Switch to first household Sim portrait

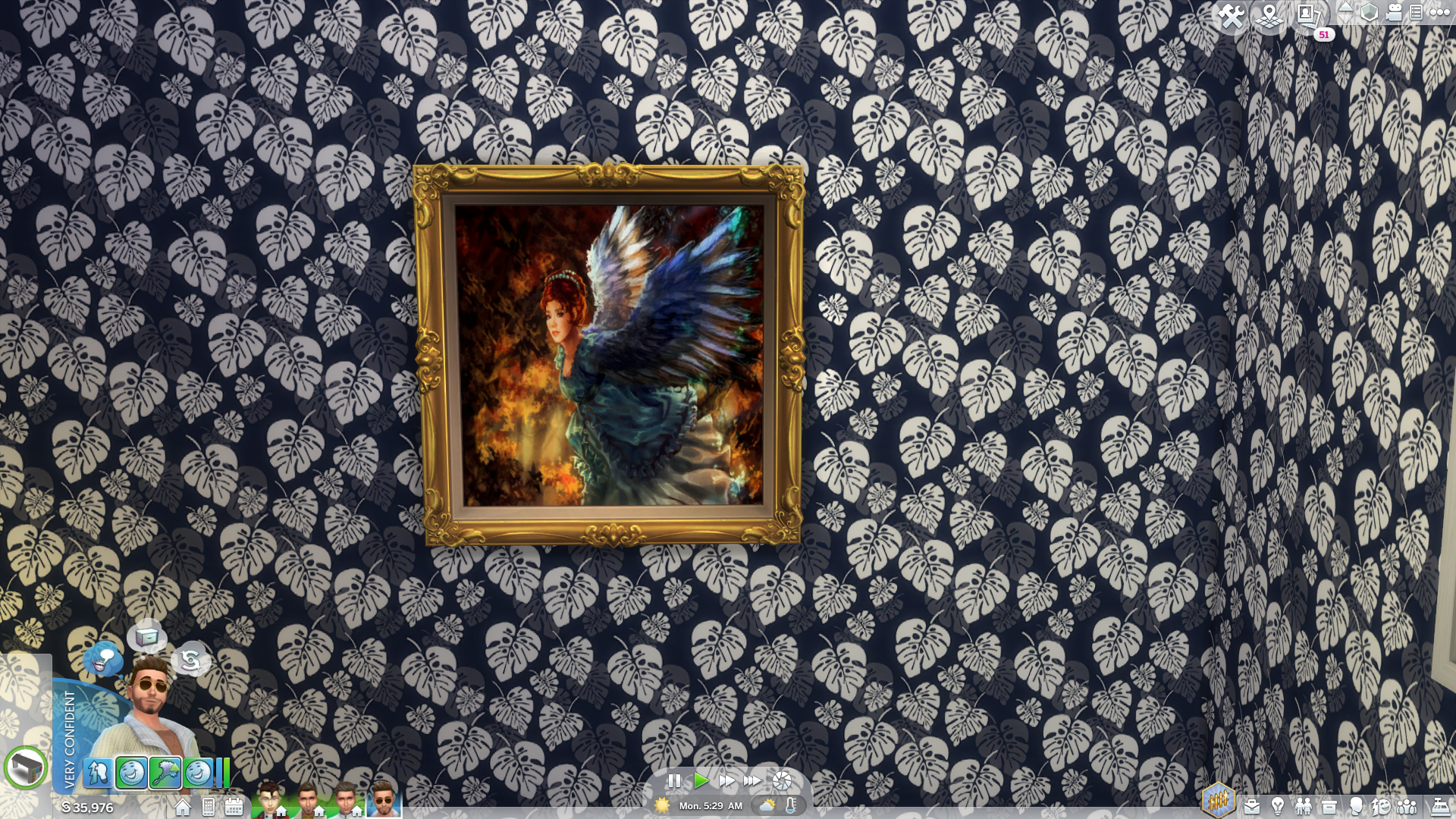pos(269,801)
